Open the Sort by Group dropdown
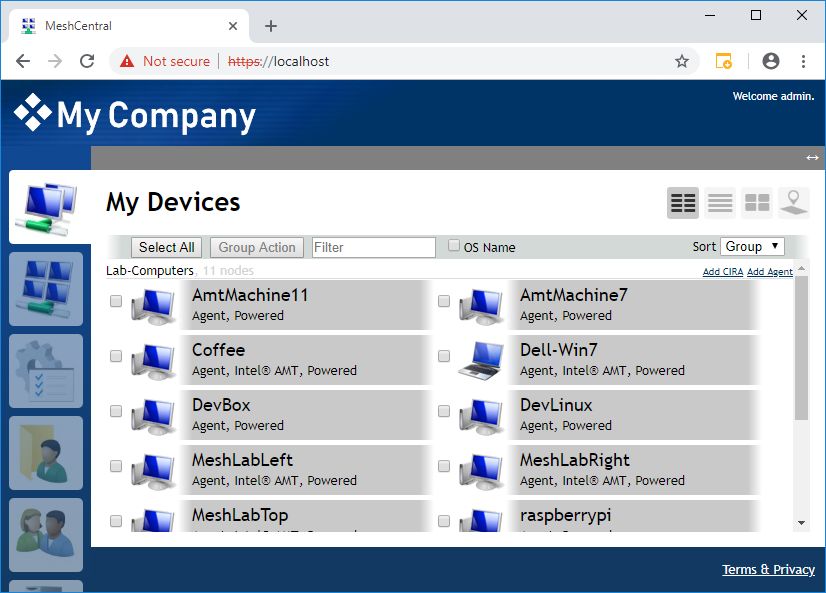Image resolution: width=826 pixels, height=593 pixels. click(x=752, y=246)
